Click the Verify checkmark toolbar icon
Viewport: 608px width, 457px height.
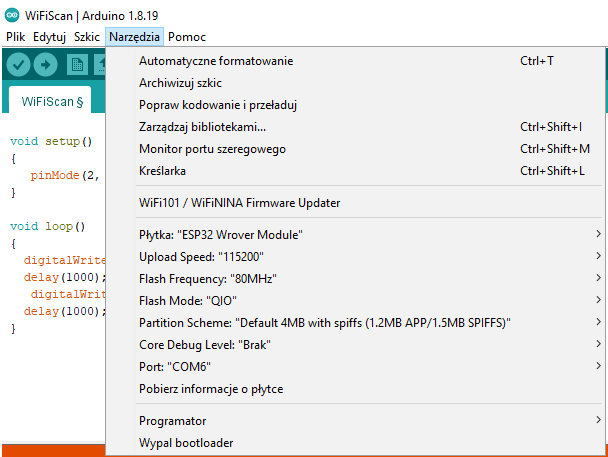click(x=18, y=64)
